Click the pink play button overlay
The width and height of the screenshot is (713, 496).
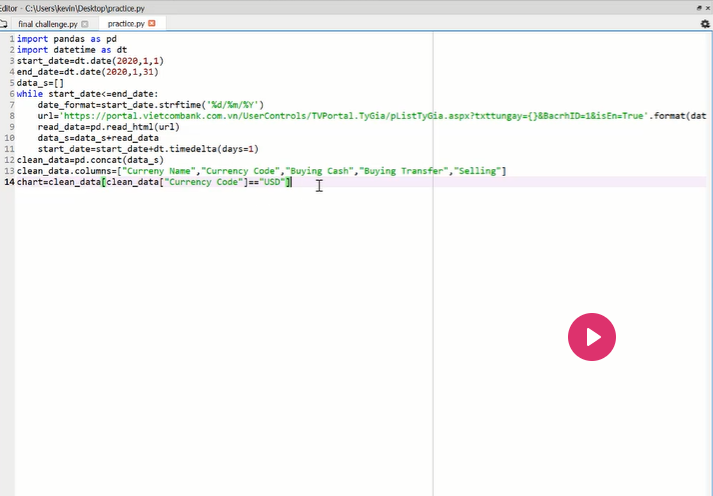pyautogui.click(x=592, y=337)
